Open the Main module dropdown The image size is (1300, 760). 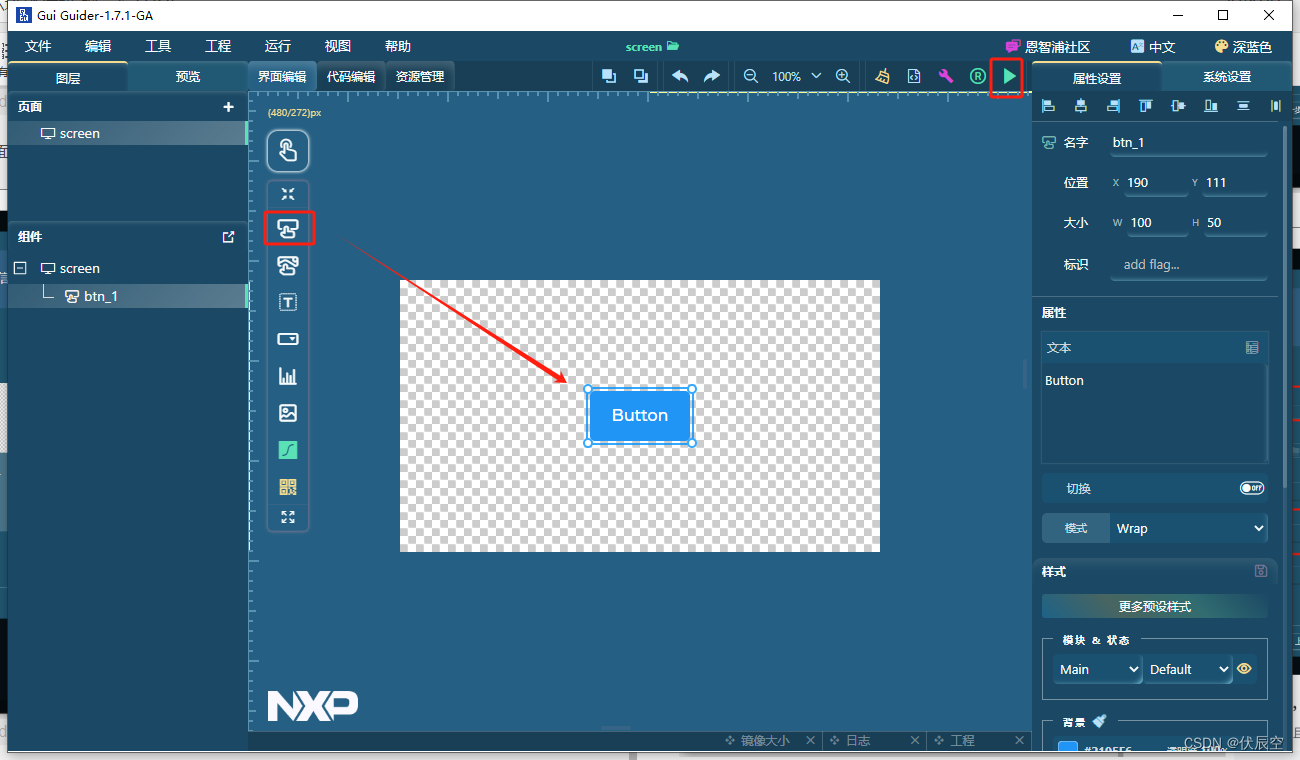point(1098,669)
